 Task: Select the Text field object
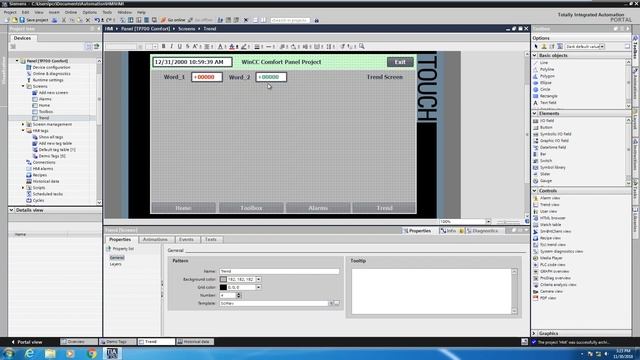pos(548,102)
